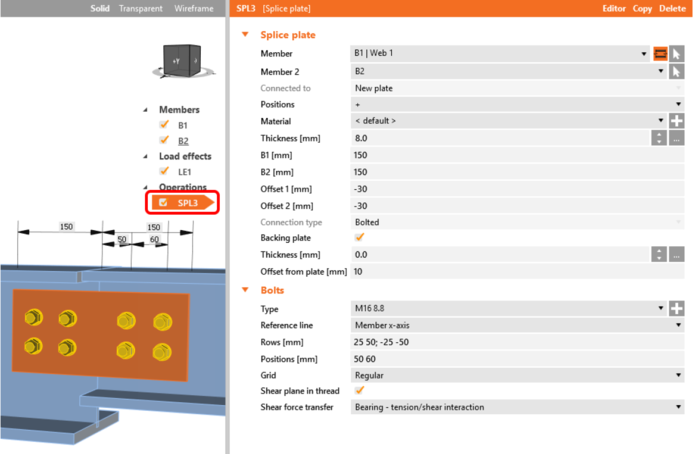Disable Shear plane in thread checkbox
The width and height of the screenshot is (700, 454).
(x=359, y=391)
